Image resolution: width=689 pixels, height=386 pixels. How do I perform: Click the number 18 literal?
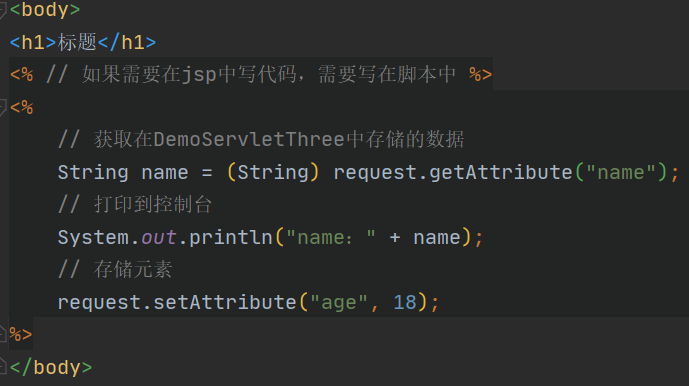(405, 302)
